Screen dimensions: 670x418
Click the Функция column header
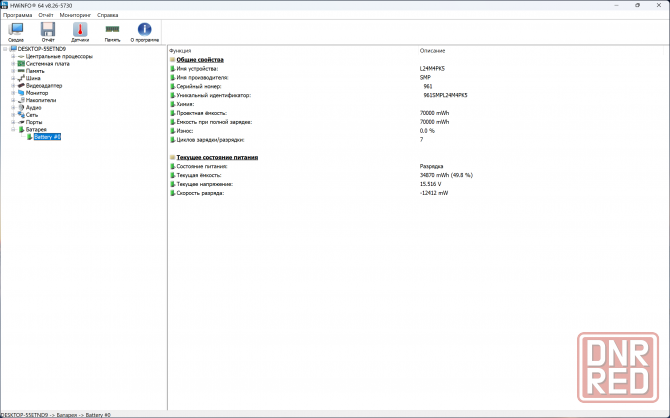click(181, 49)
